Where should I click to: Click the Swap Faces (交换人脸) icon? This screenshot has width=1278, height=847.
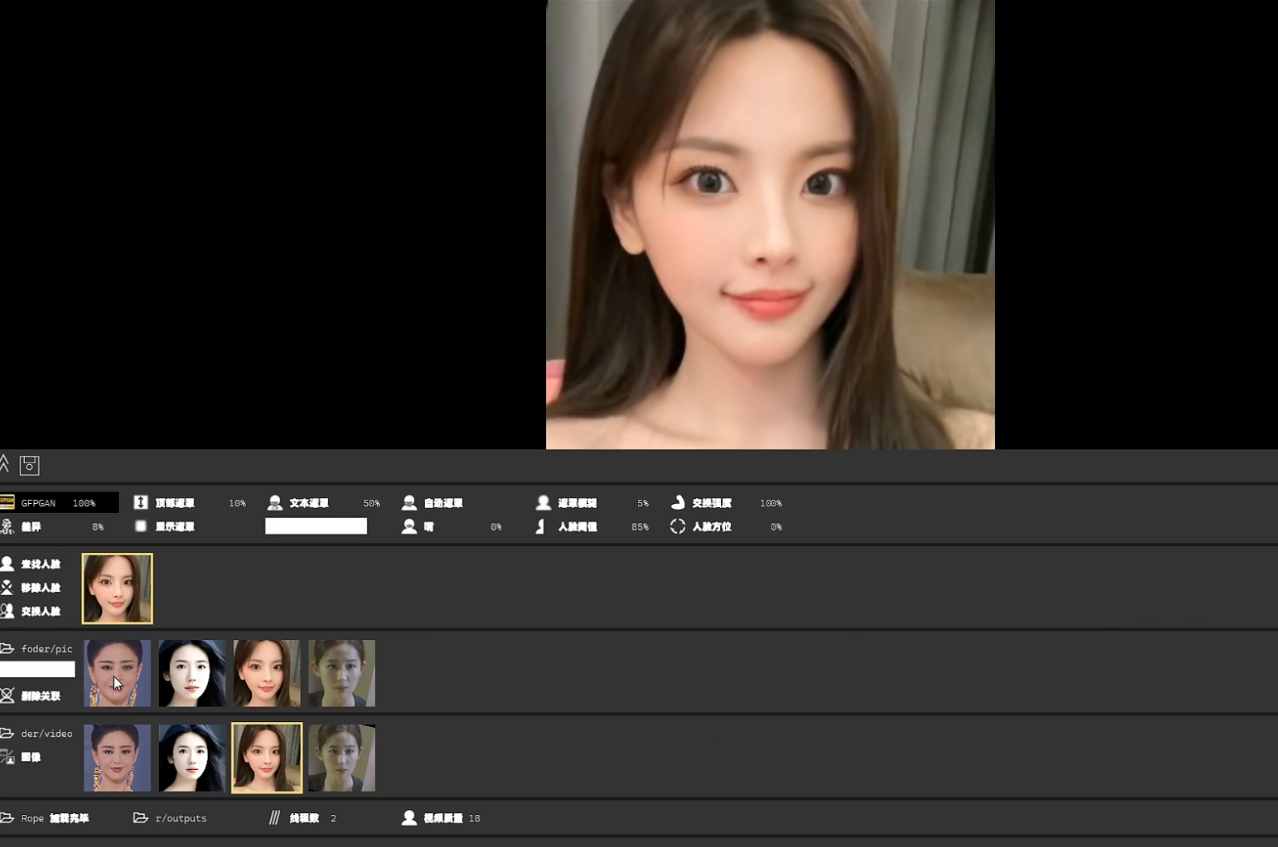coord(8,611)
